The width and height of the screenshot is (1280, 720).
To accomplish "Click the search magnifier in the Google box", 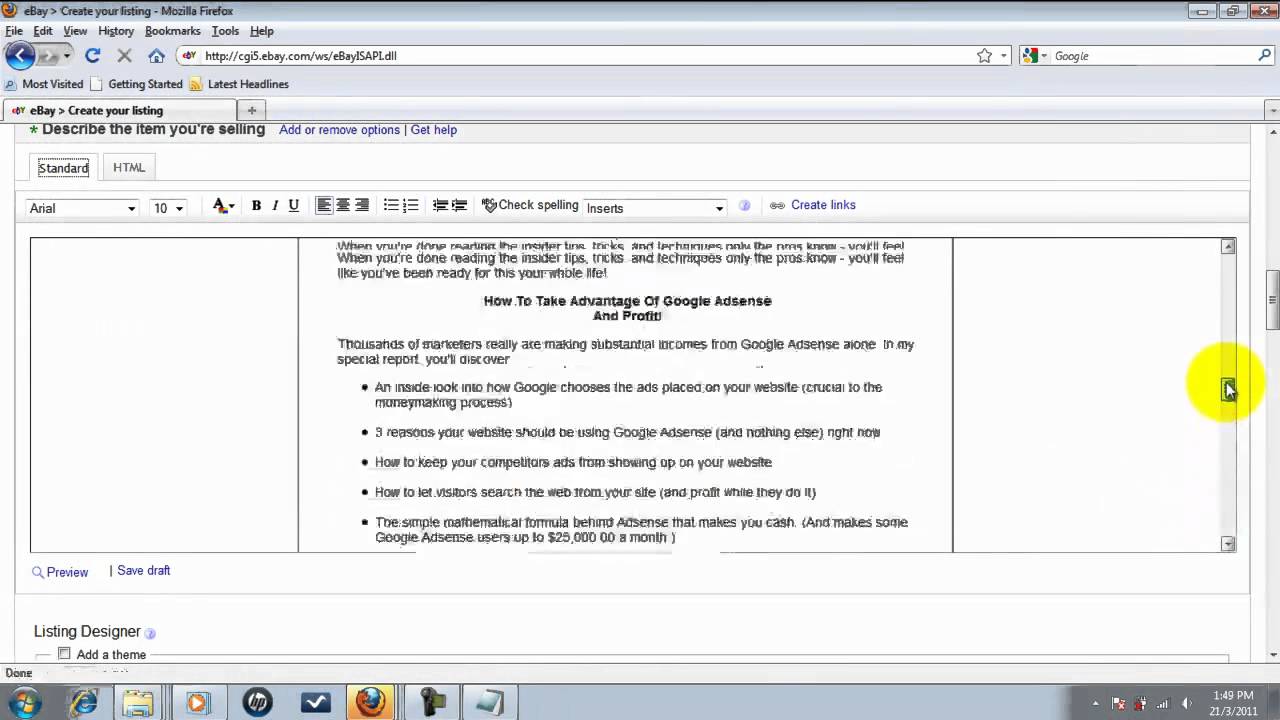I will tap(1265, 56).
